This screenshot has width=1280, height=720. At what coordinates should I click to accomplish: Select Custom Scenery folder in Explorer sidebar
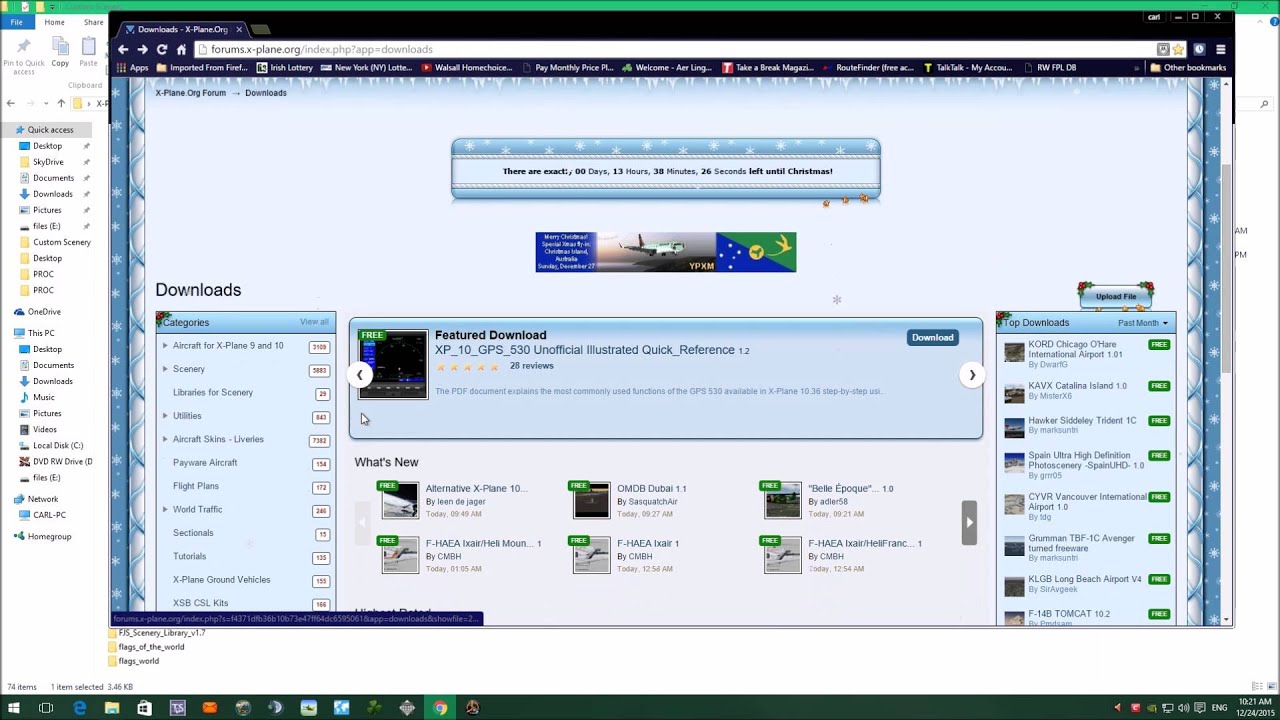click(62, 242)
